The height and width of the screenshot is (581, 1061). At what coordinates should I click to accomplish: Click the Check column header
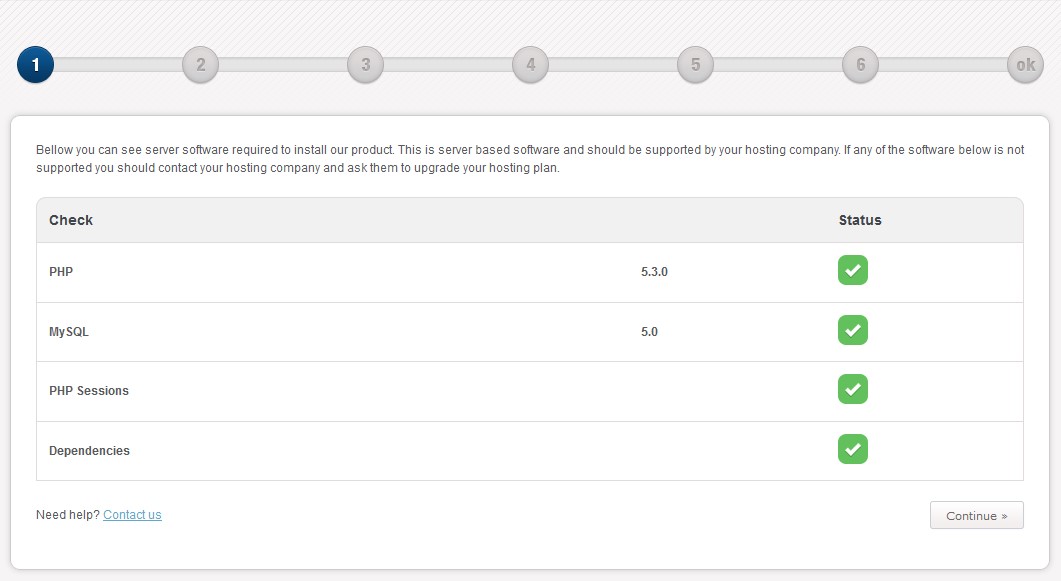coord(71,220)
